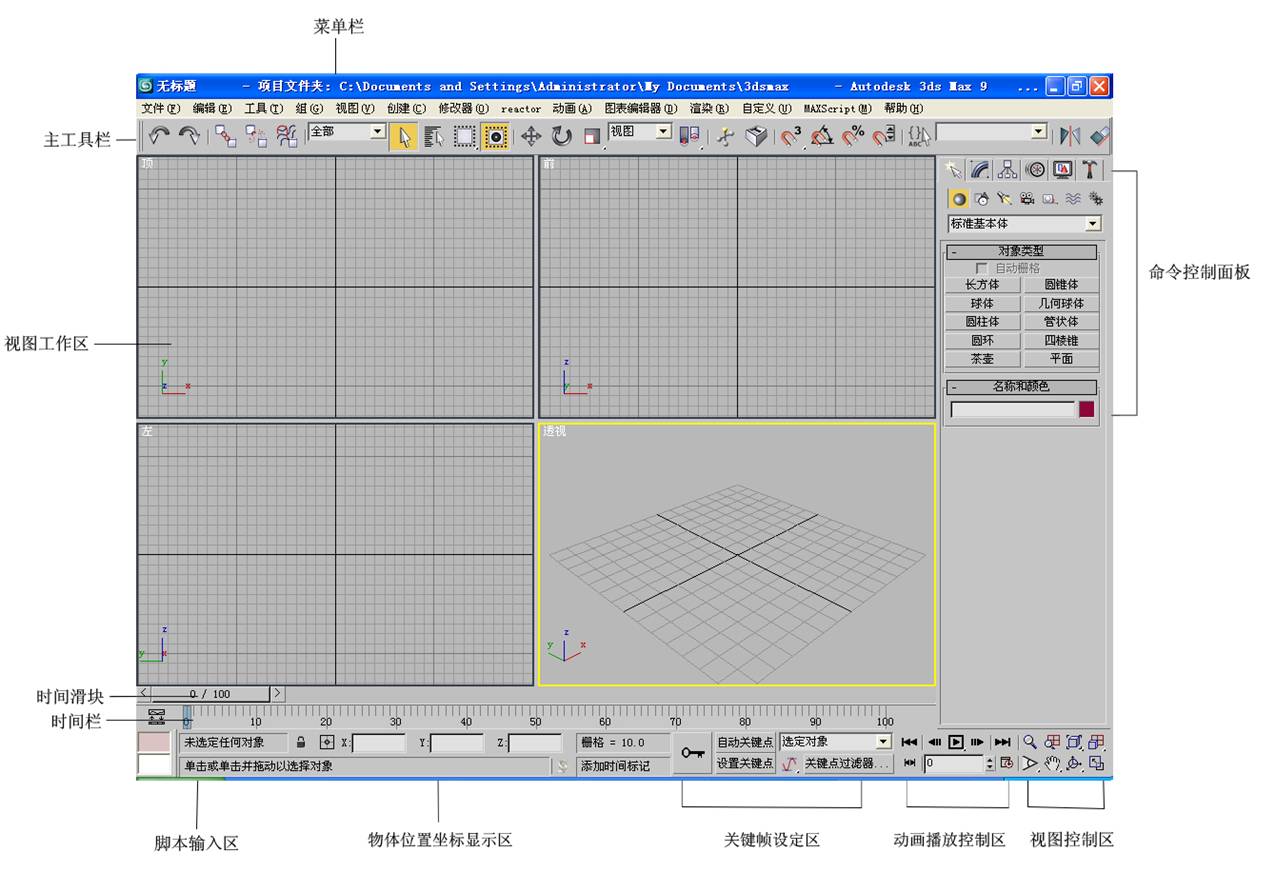Toggle the Percent Snap button
1276x873 pixels.
(853, 137)
